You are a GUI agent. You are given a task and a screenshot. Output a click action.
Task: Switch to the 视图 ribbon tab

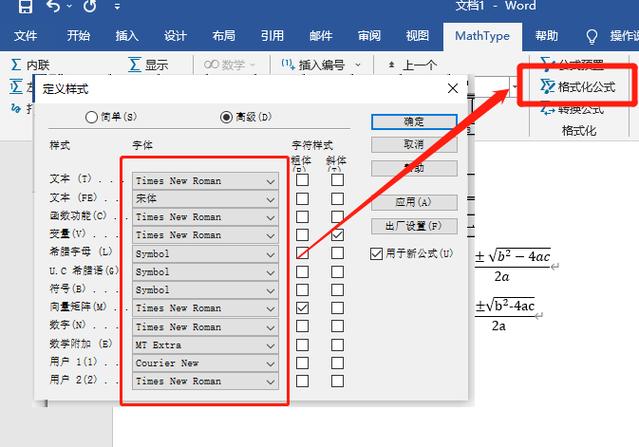pos(417,36)
